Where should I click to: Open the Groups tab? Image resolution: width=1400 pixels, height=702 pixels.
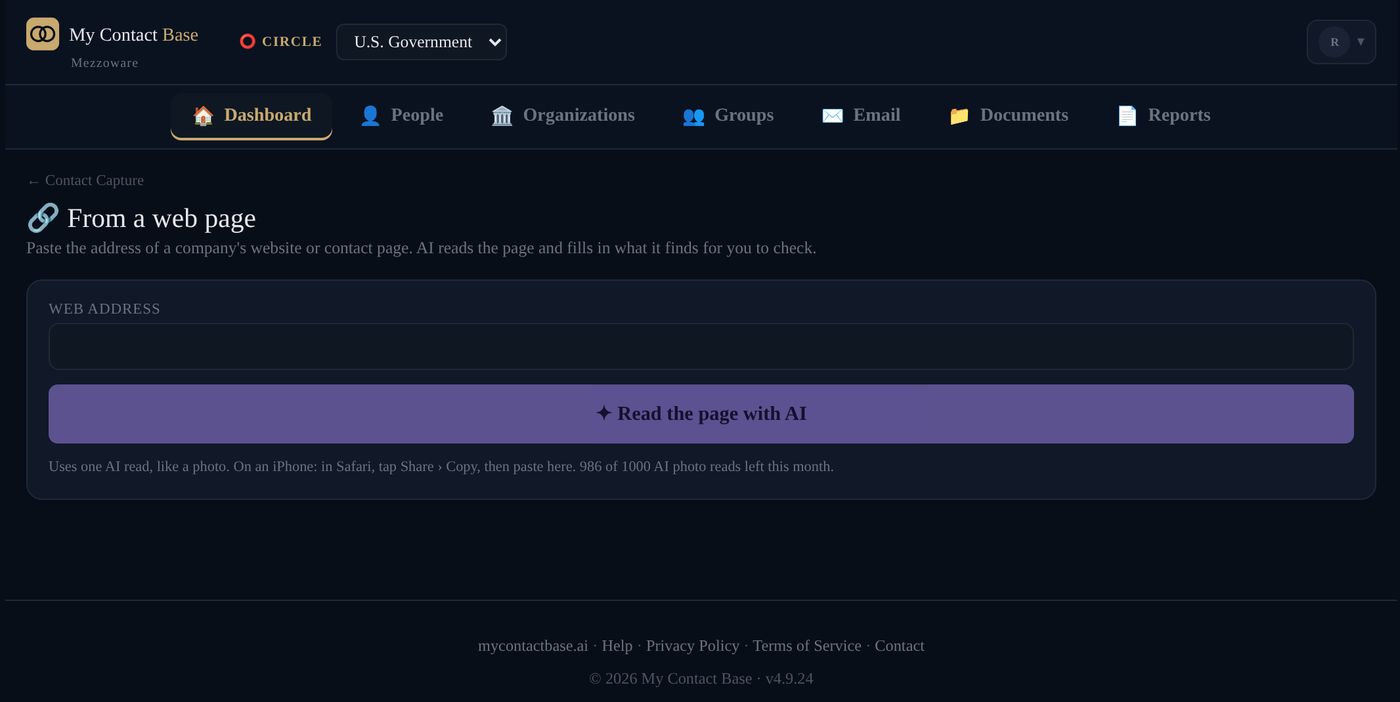[x=728, y=116]
